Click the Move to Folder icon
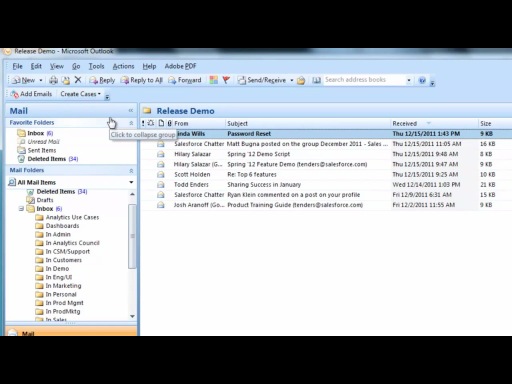 tap(66, 80)
